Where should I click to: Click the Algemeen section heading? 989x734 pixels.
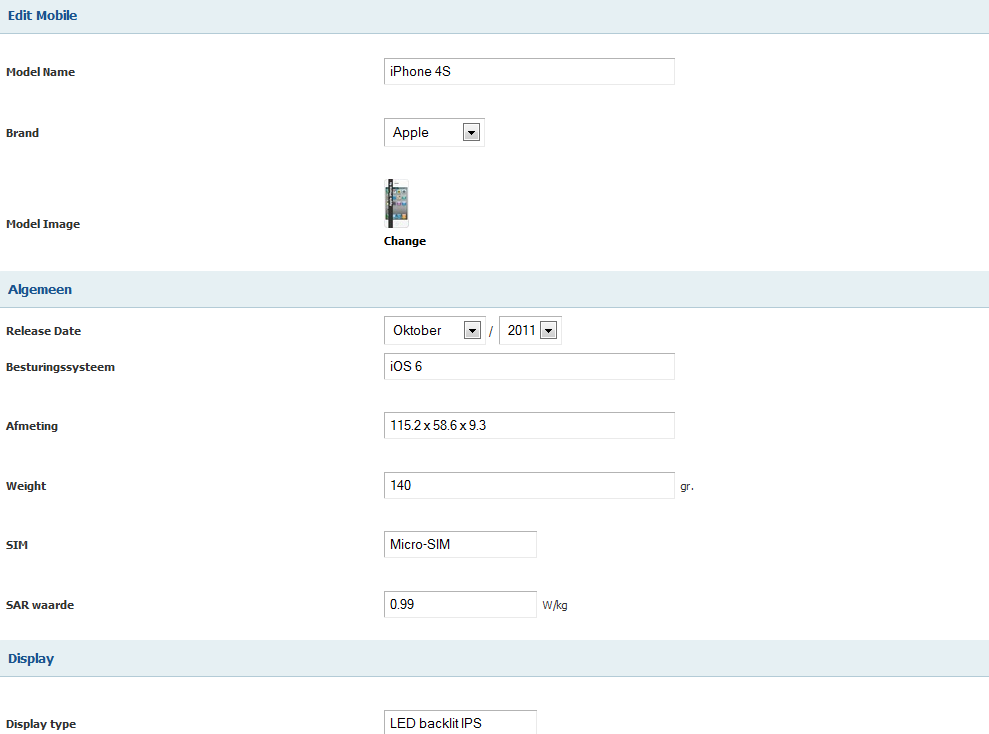click(x=40, y=289)
